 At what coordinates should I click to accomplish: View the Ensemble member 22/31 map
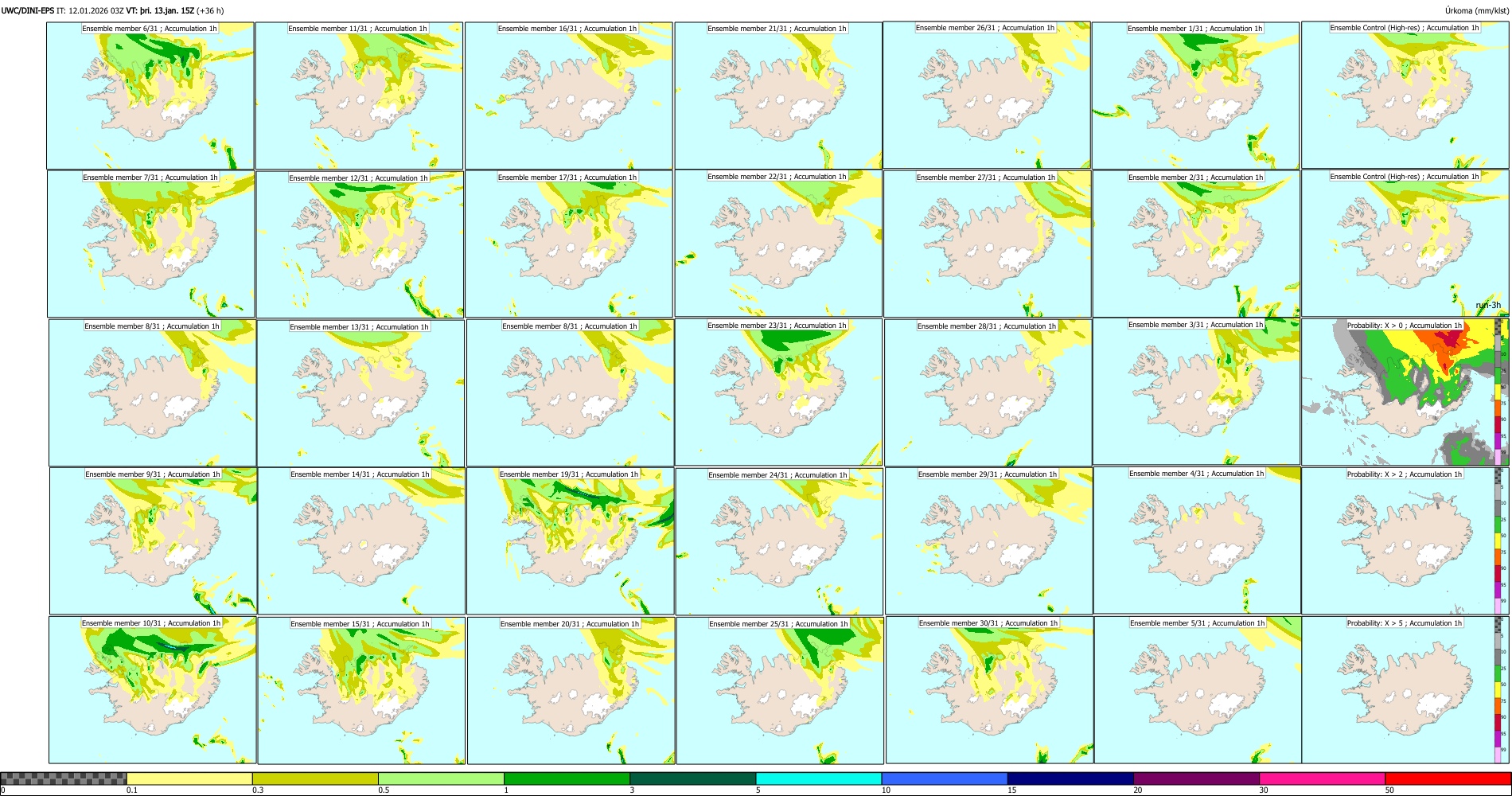(778, 244)
